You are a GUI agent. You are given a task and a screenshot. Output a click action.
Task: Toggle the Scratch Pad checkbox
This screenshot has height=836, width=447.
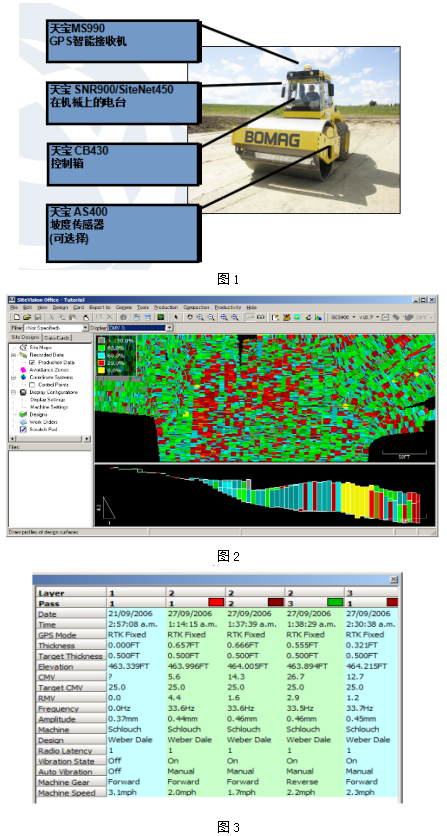point(23,429)
